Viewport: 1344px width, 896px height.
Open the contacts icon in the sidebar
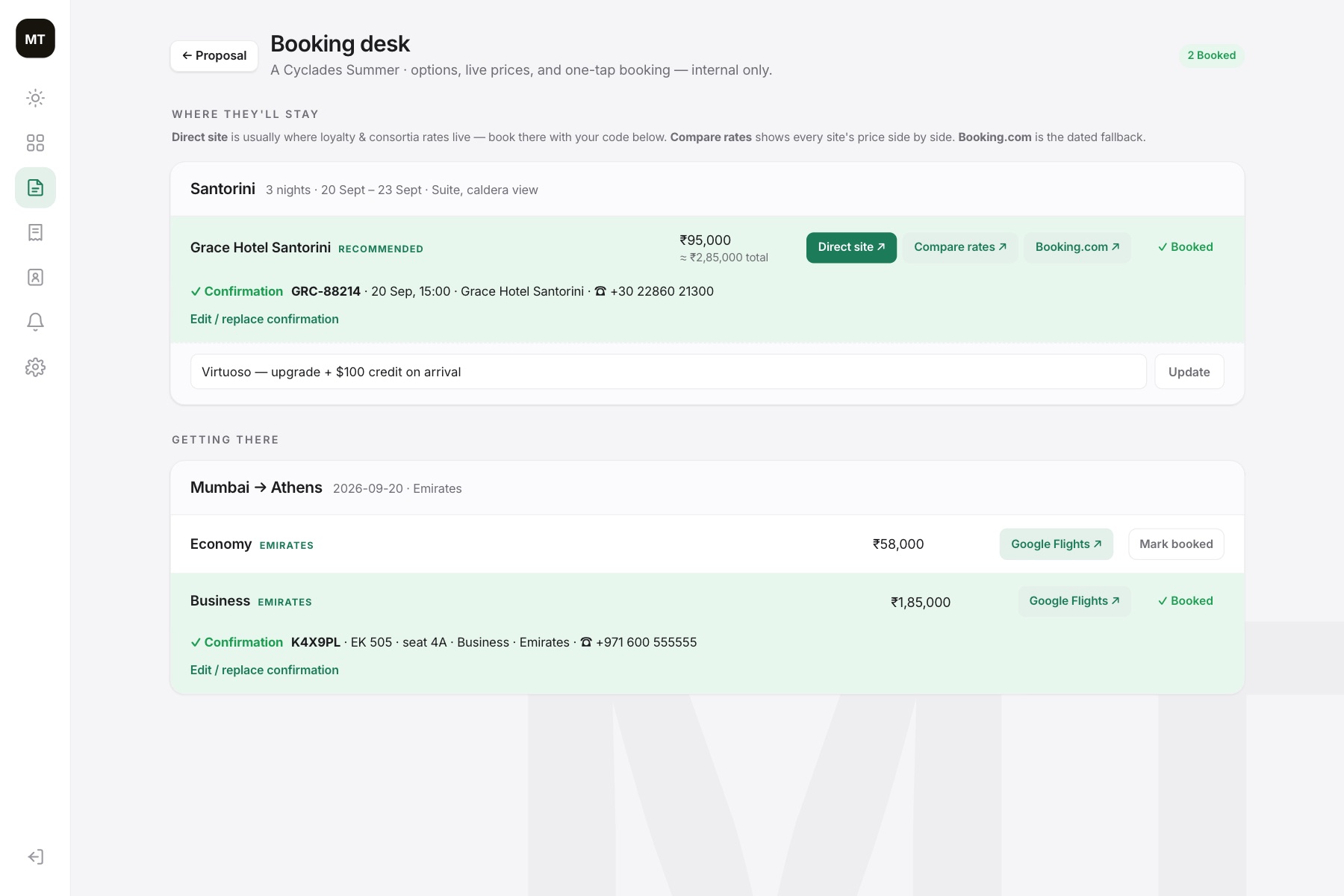[35, 277]
